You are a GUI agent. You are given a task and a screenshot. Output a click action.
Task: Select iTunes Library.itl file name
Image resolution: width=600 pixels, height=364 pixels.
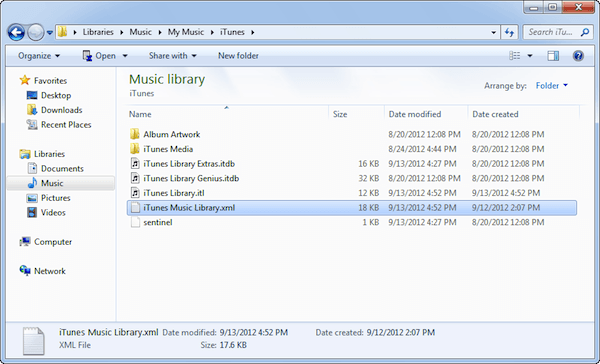click(x=174, y=193)
